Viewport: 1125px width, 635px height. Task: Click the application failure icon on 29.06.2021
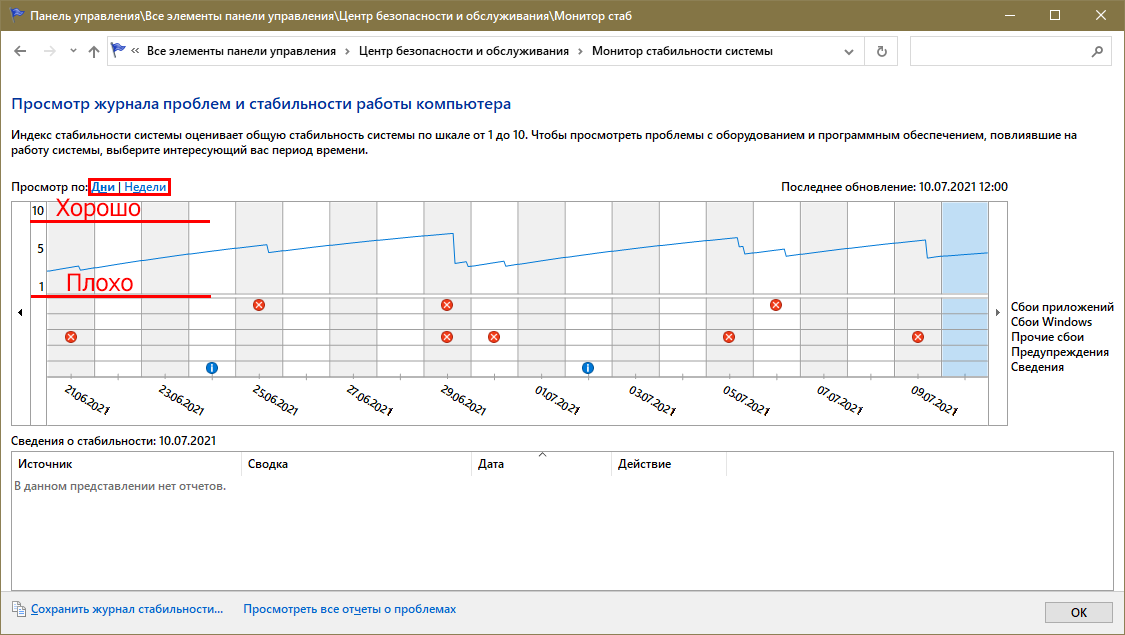click(446, 304)
